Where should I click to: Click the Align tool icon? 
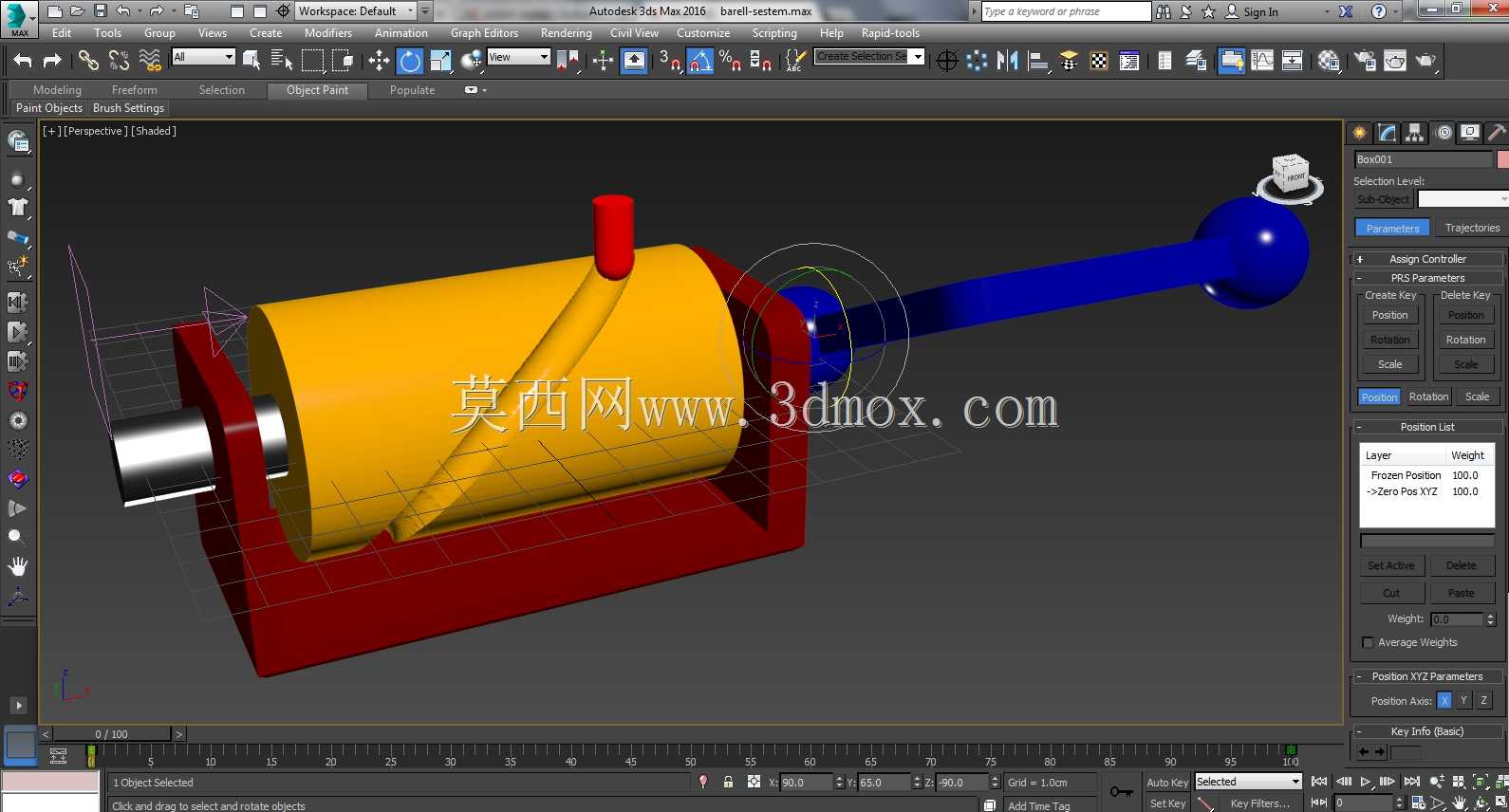click(1038, 61)
